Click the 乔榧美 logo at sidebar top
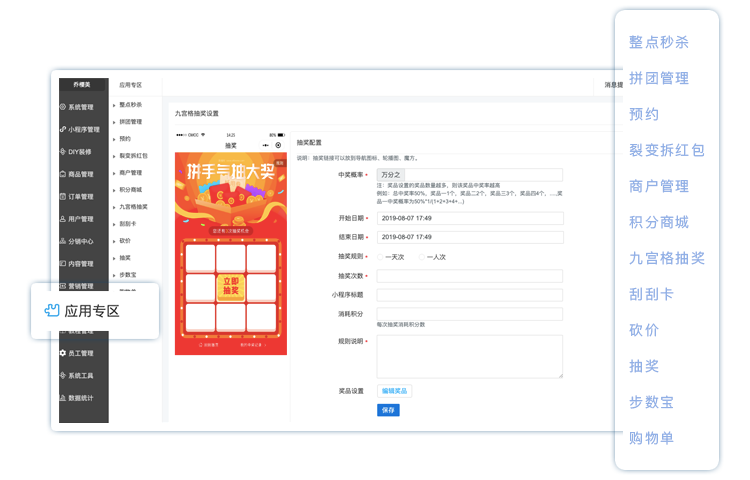Image resolution: width=750 pixels, height=480 pixels. click(x=82, y=85)
